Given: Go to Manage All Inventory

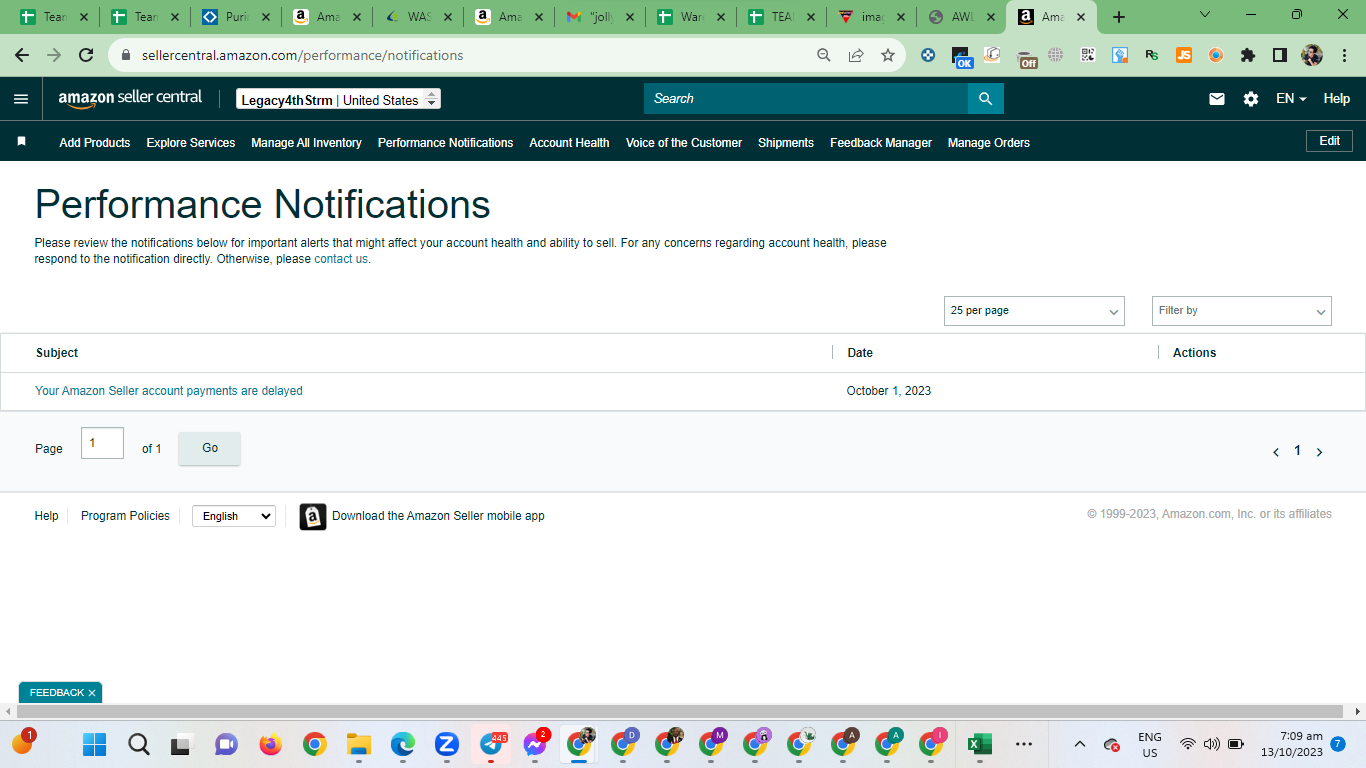Looking at the screenshot, I should (306, 143).
